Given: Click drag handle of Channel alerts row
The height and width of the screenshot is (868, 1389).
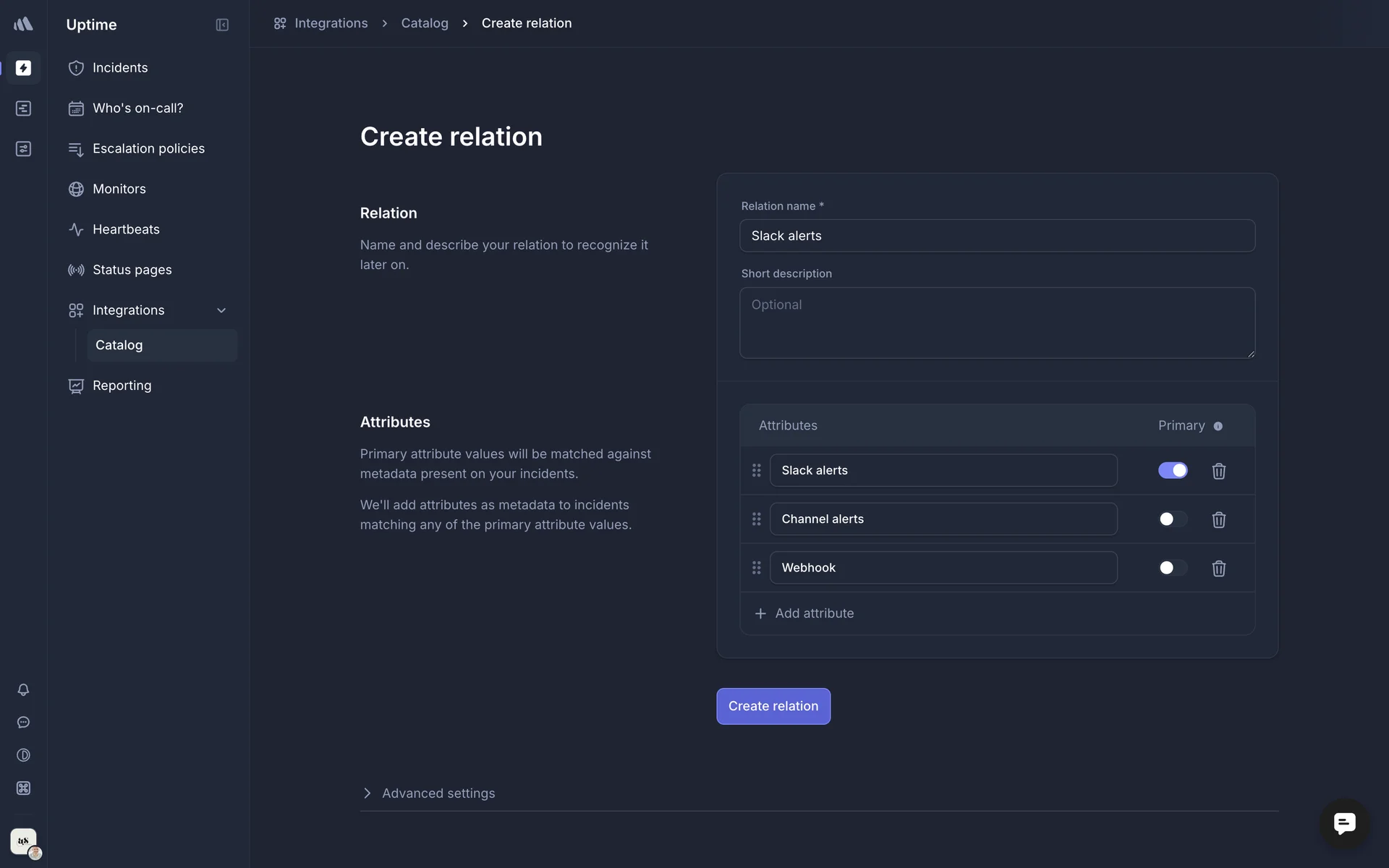Looking at the screenshot, I should click(756, 519).
